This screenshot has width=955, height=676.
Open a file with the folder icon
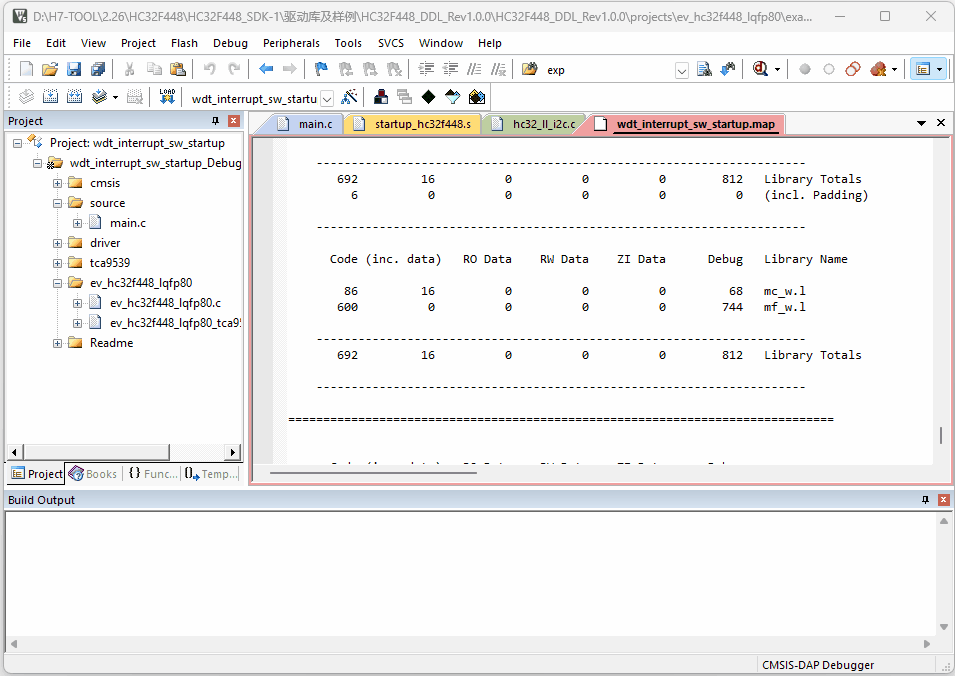(50, 69)
